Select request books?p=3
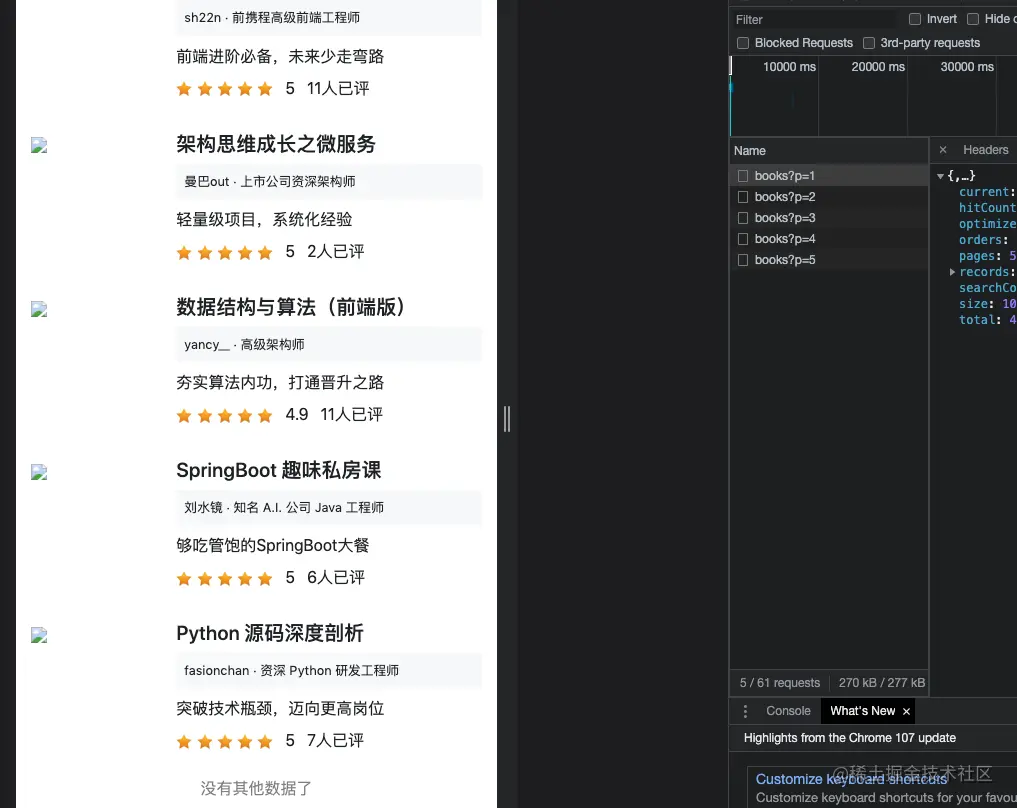The height and width of the screenshot is (808, 1017). pos(829,218)
